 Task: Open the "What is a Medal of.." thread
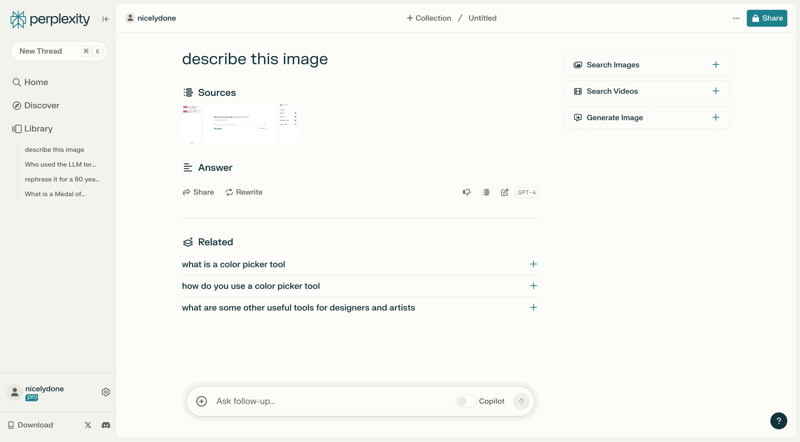pyautogui.click(x=55, y=194)
